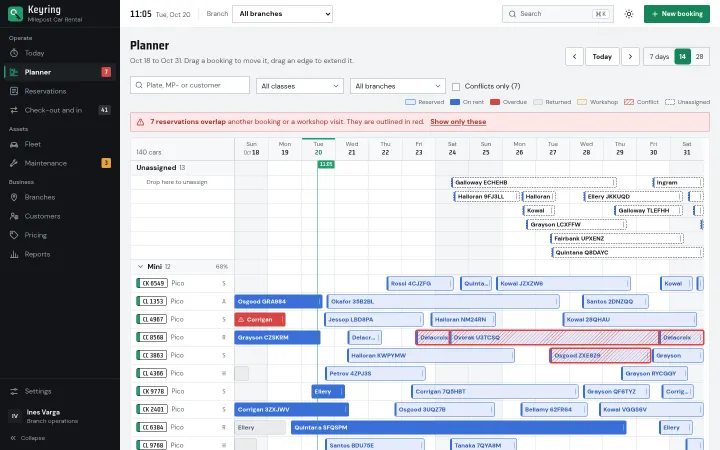Click the Planner nav icon

(14, 72)
